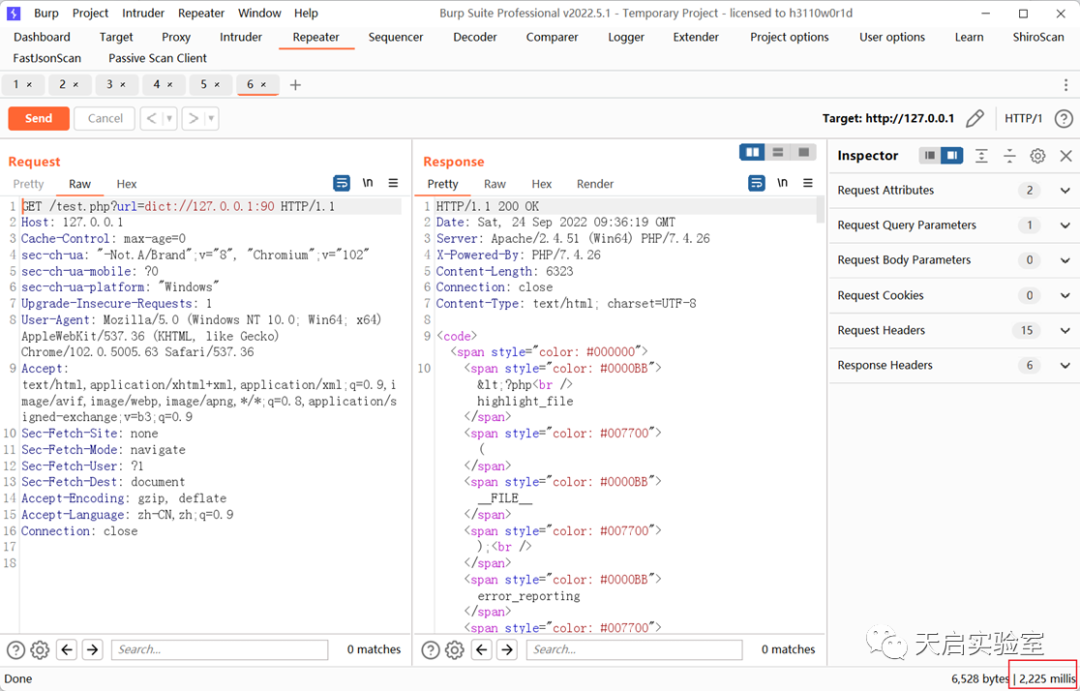Select Request Hex view tab

pyautogui.click(x=127, y=184)
